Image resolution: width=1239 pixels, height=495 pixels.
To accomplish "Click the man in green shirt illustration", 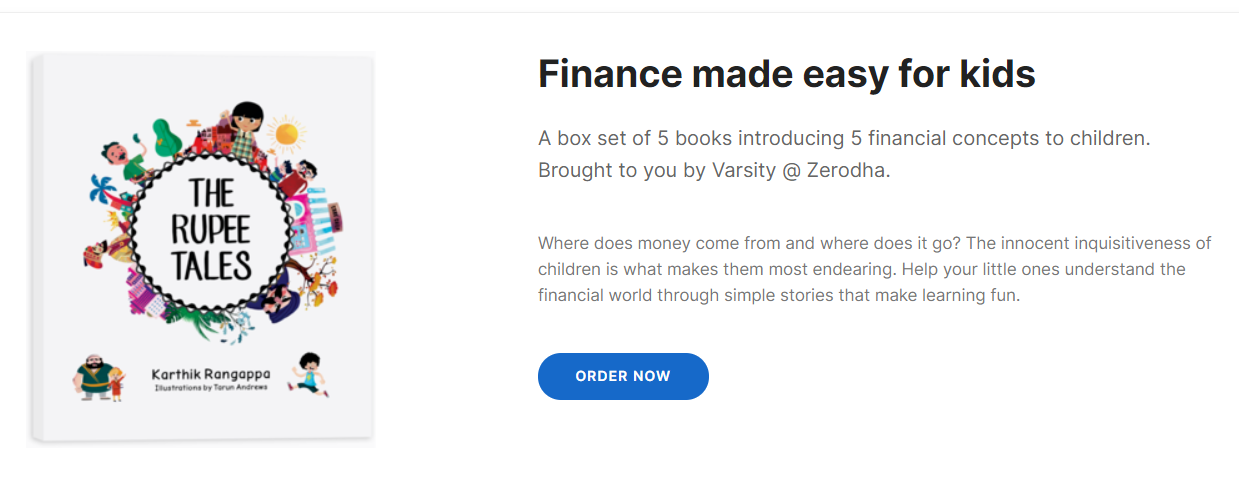I will (x=124, y=157).
